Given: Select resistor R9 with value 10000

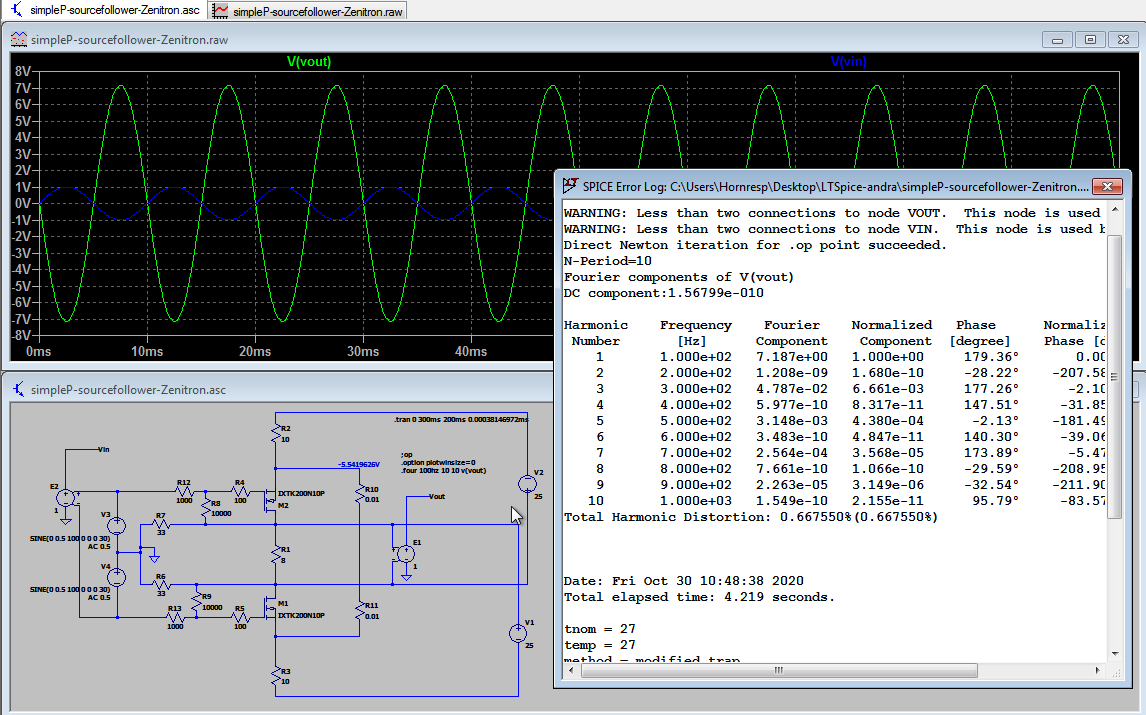Looking at the screenshot, I should click(x=196, y=601).
